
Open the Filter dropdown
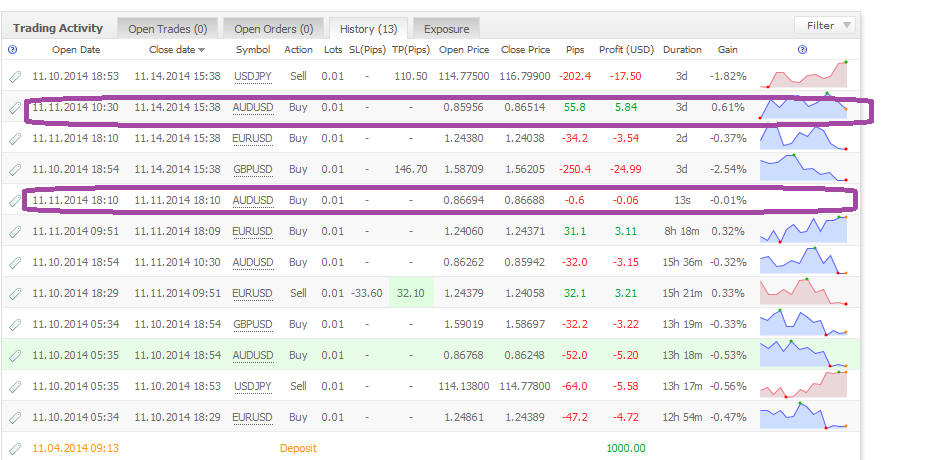[x=825, y=25]
